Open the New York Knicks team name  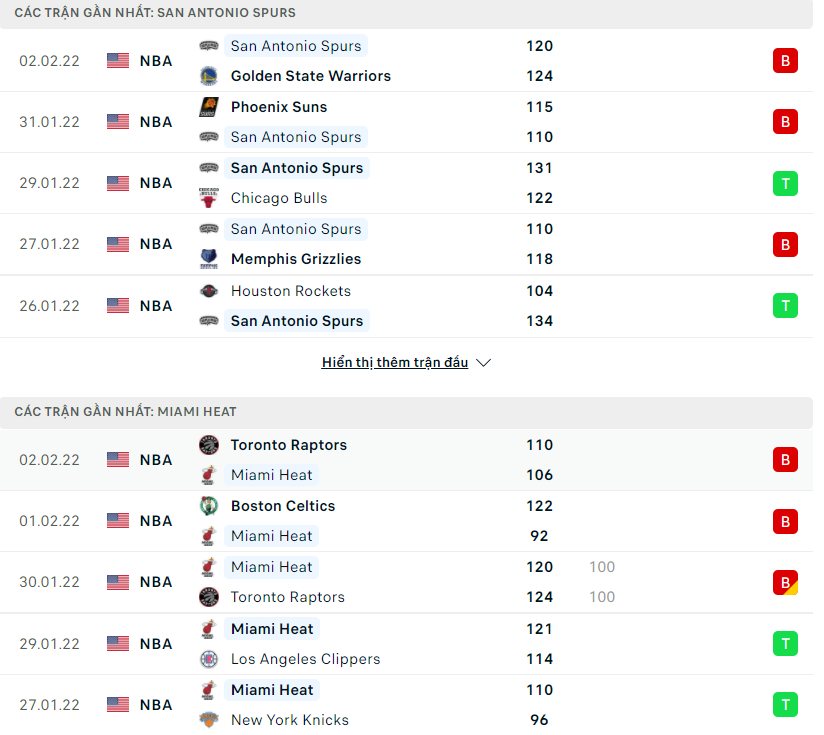pos(290,720)
